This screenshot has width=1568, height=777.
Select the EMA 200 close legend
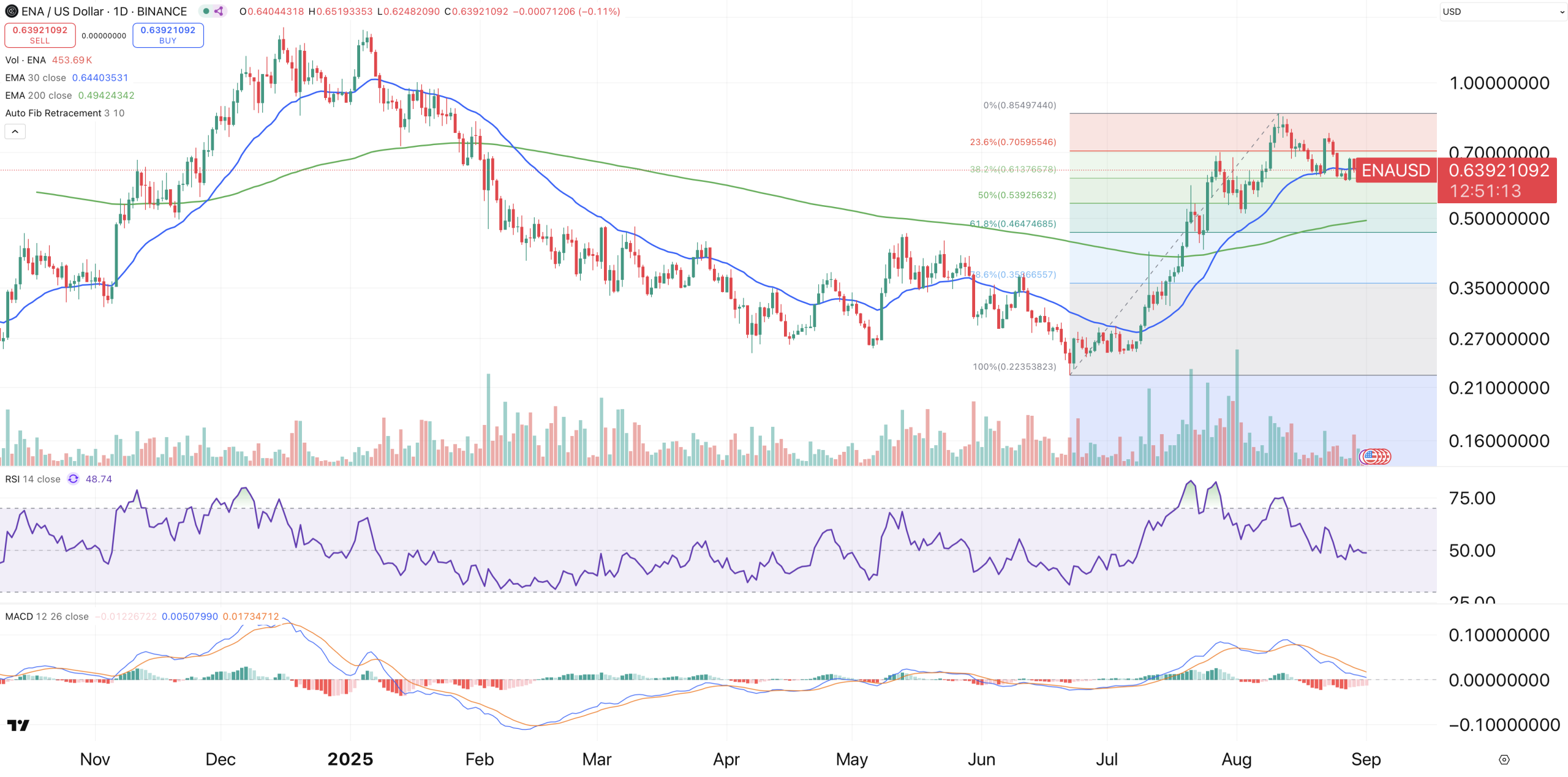39,96
